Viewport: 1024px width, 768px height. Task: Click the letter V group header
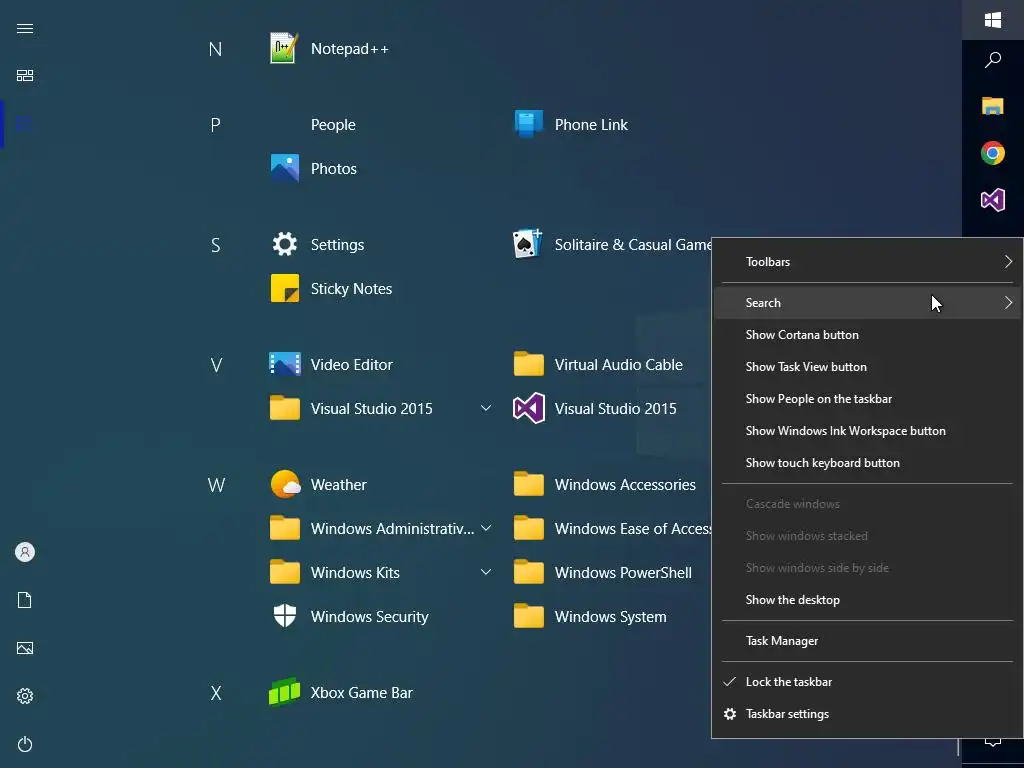click(x=216, y=365)
